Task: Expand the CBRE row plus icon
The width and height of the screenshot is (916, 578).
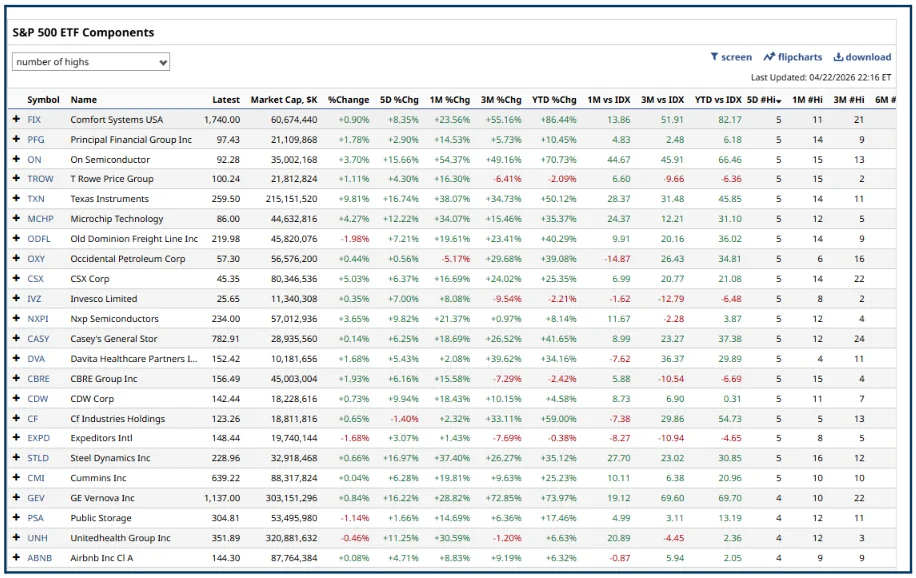Action: pyautogui.click(x=16, y=378)
